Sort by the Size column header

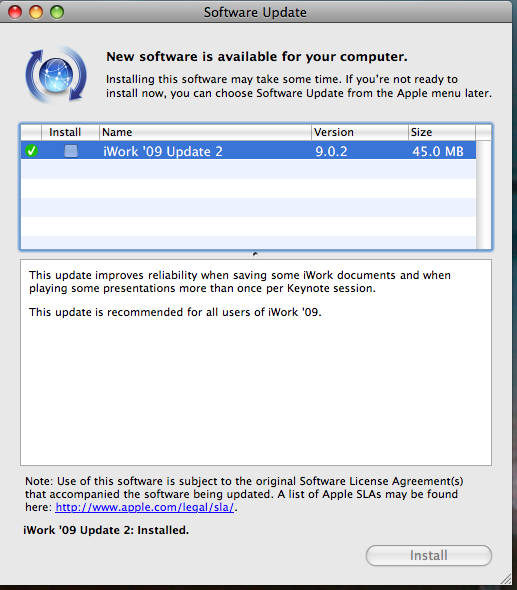coord(442,132)
